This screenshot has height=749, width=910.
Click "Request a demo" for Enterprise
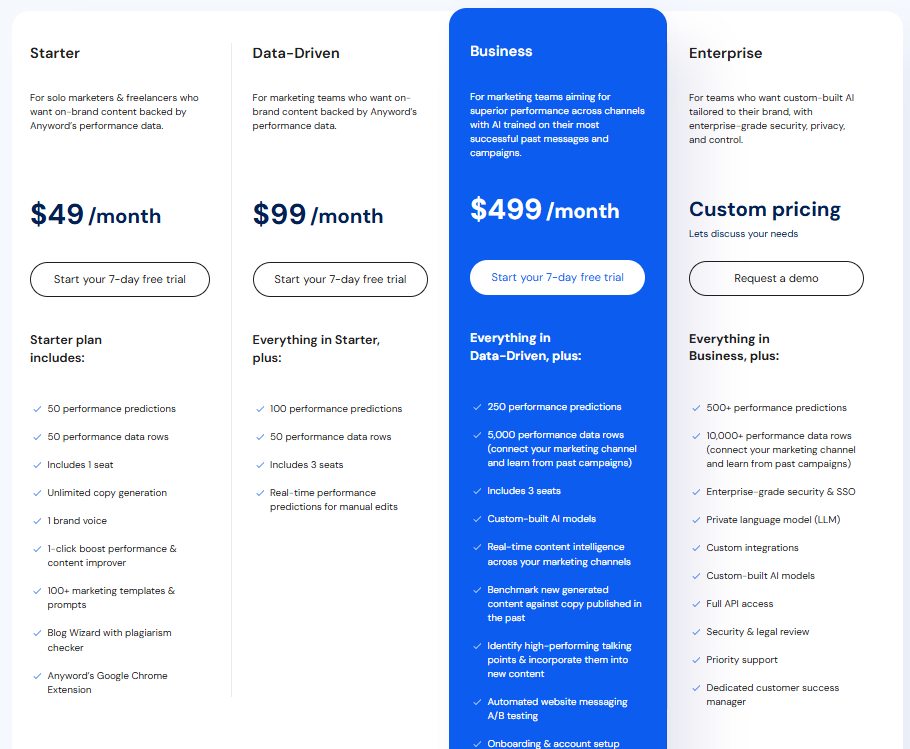[776, 278]
